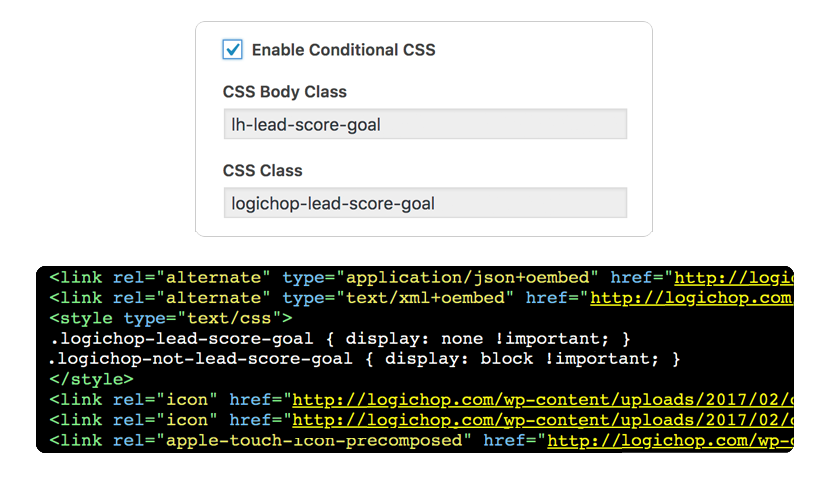Open the apple-touch-icon-precomposed href link
The width and height of the screenshot is (830, 480).
pyautogui.click(x=670, y=440)
